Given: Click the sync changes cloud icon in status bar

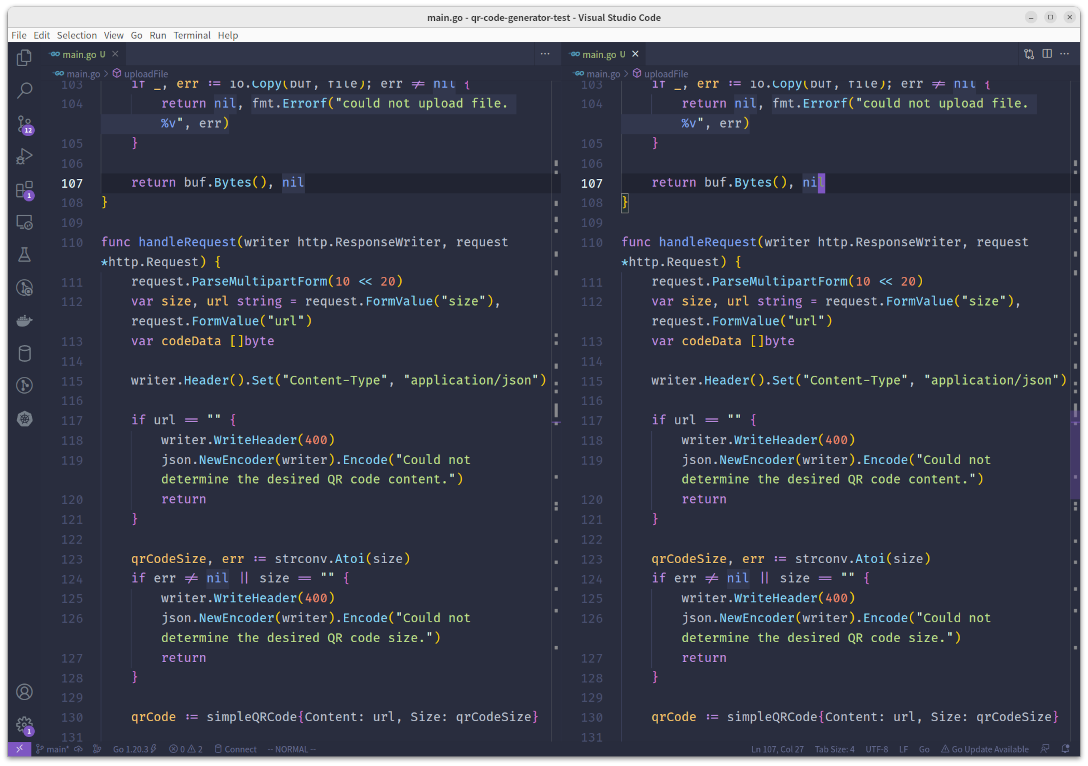Looking at the screenshot, I should [78, 749].
